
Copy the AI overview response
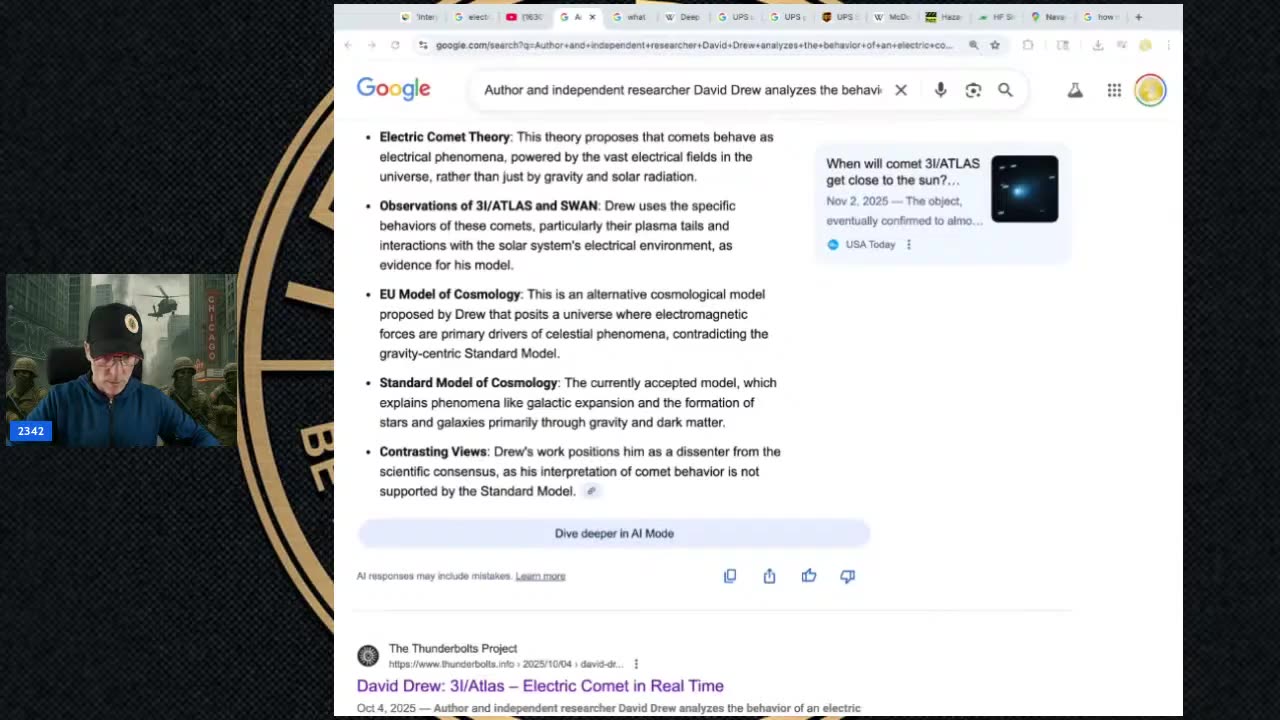tap(730, 576)
